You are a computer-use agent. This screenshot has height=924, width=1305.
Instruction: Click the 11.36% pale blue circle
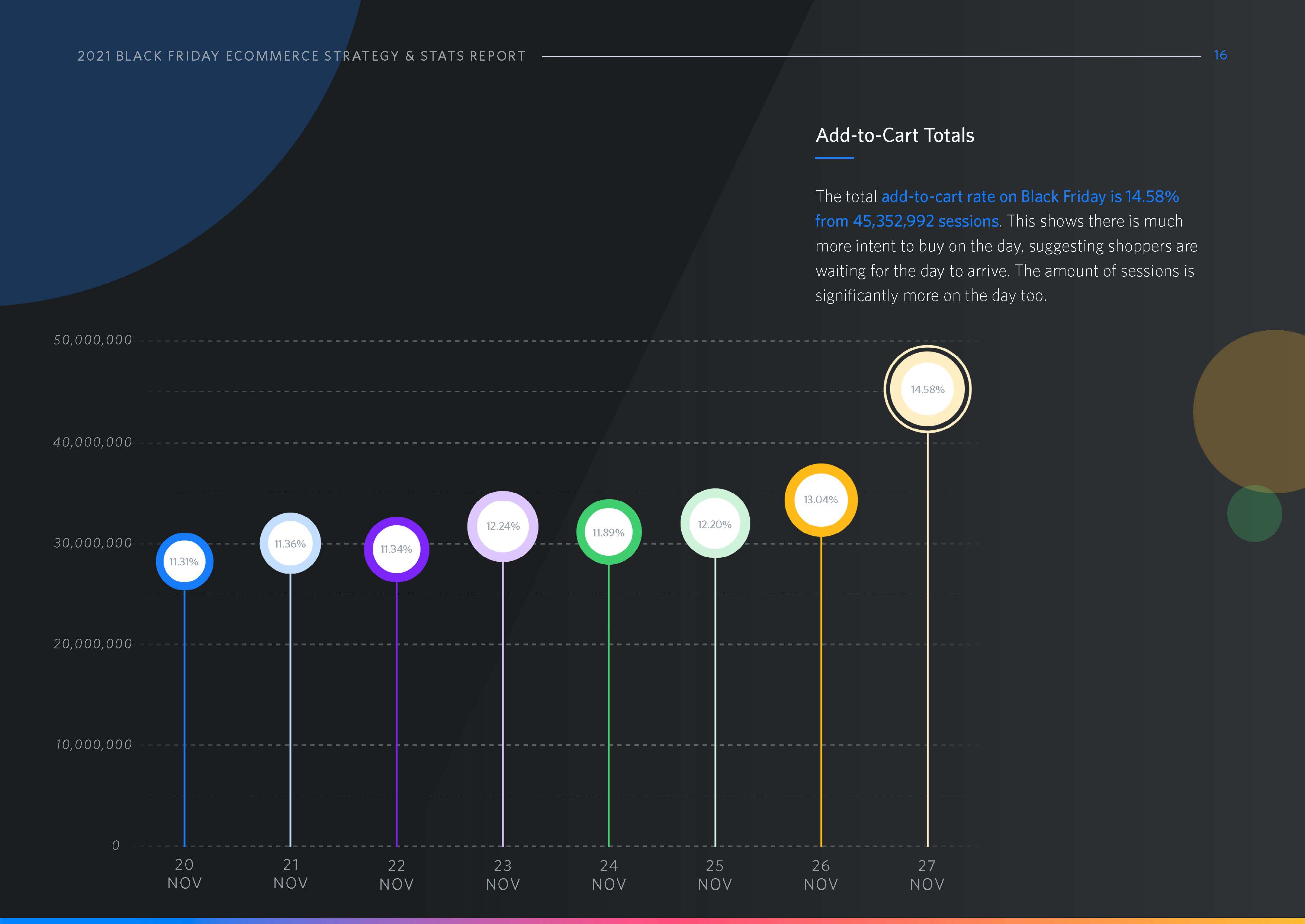(290, 544)
